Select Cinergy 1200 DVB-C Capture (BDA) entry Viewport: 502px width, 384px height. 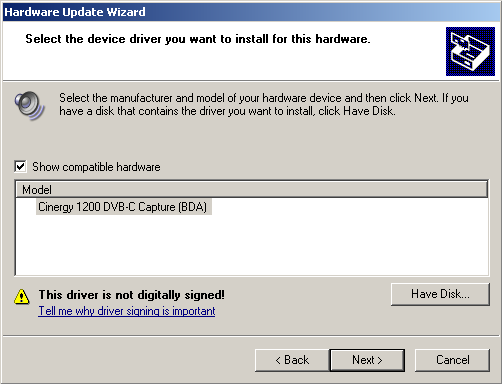click(123, 207)
